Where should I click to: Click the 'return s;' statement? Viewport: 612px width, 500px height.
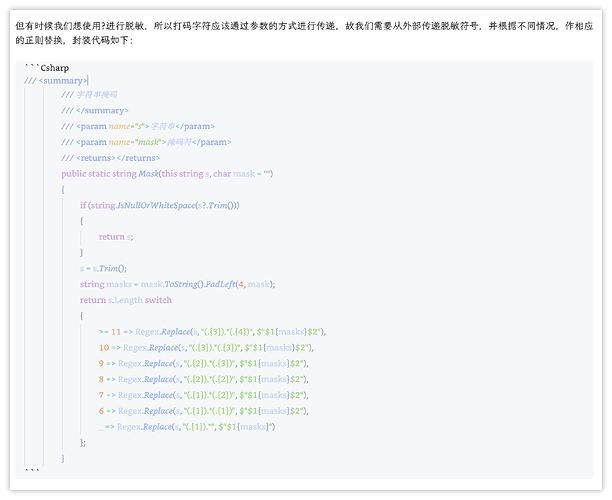coord(116,237)
